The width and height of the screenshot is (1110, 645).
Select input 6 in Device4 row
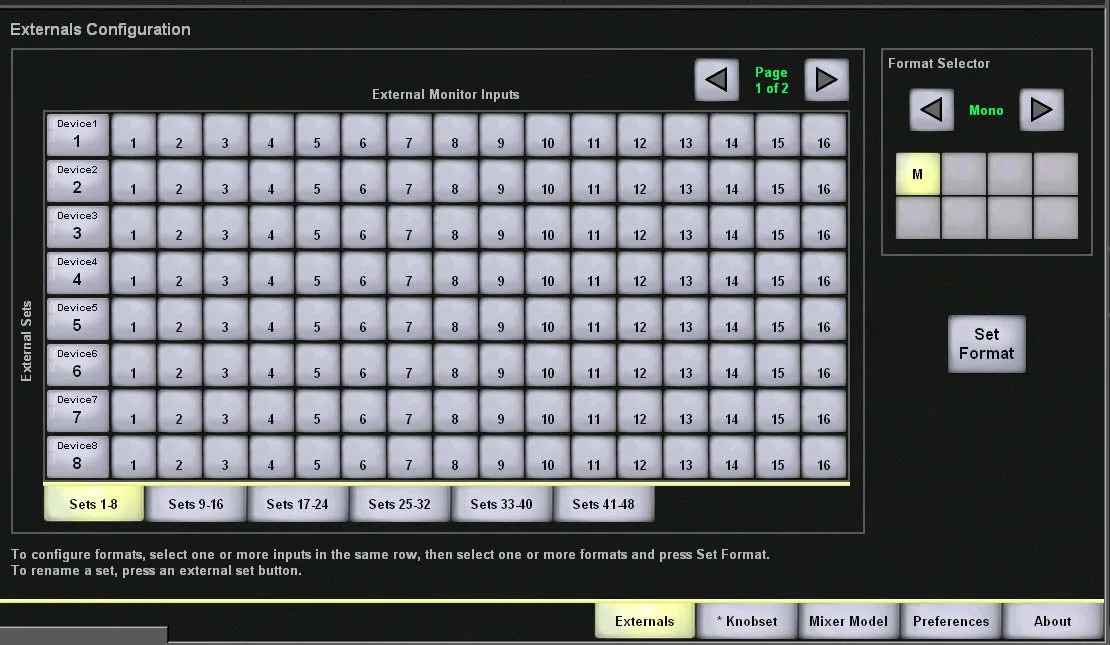363,273
